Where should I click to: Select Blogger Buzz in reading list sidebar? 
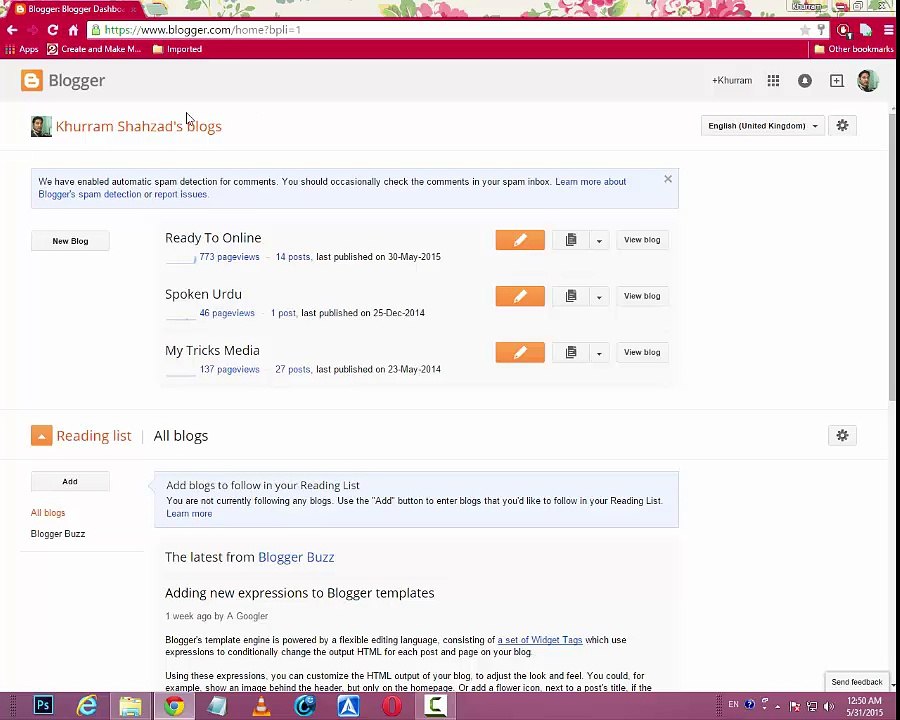click(x=58, y=533)
